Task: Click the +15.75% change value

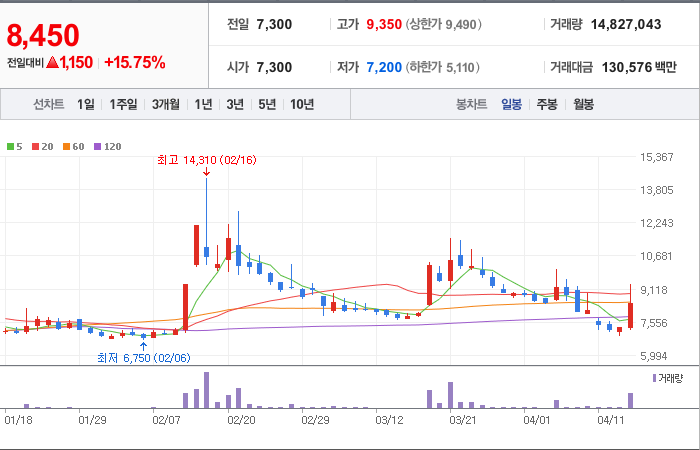Action: point(135,62)
